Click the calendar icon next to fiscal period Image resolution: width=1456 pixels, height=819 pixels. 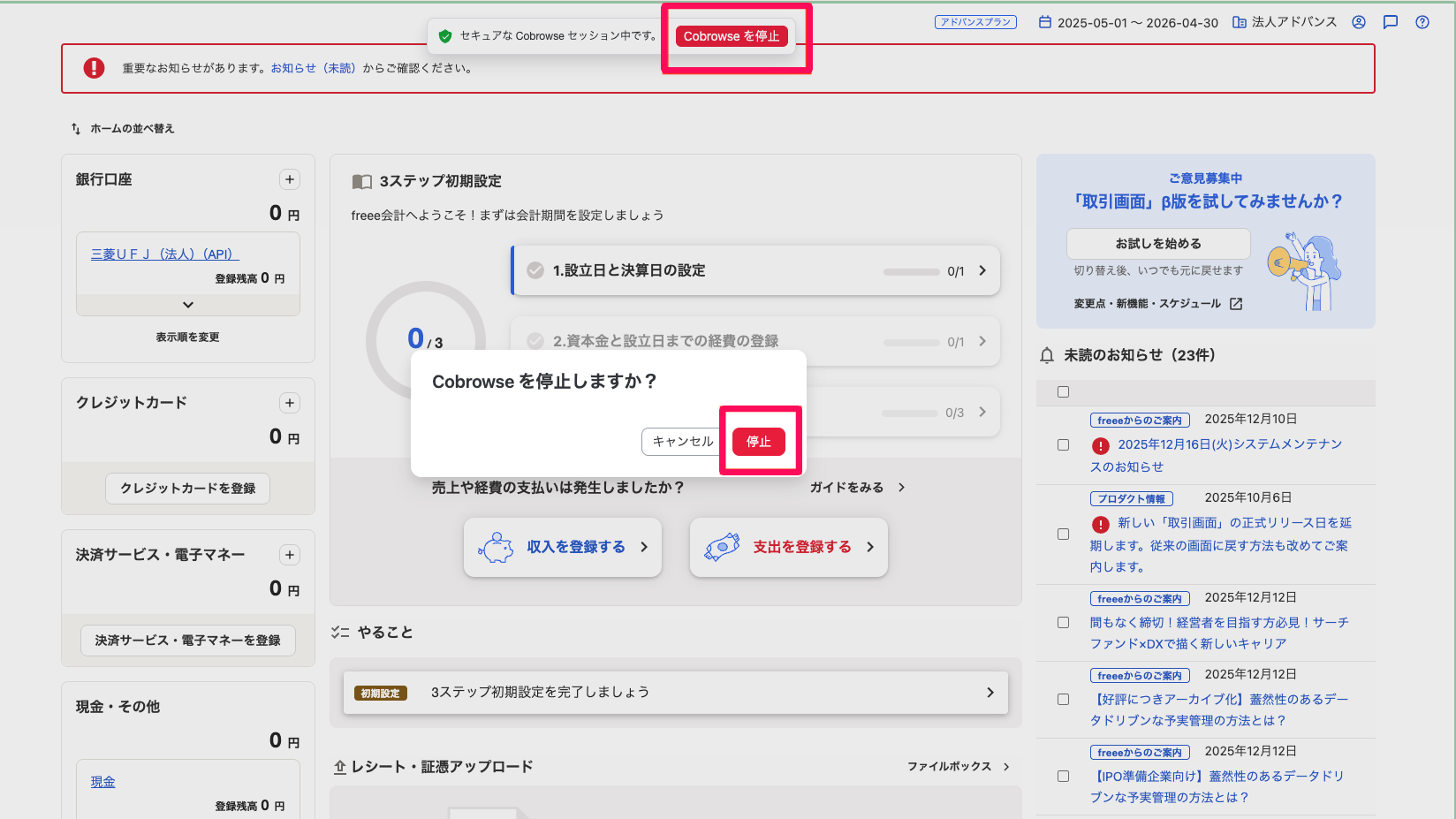(x=1045, y=22)
